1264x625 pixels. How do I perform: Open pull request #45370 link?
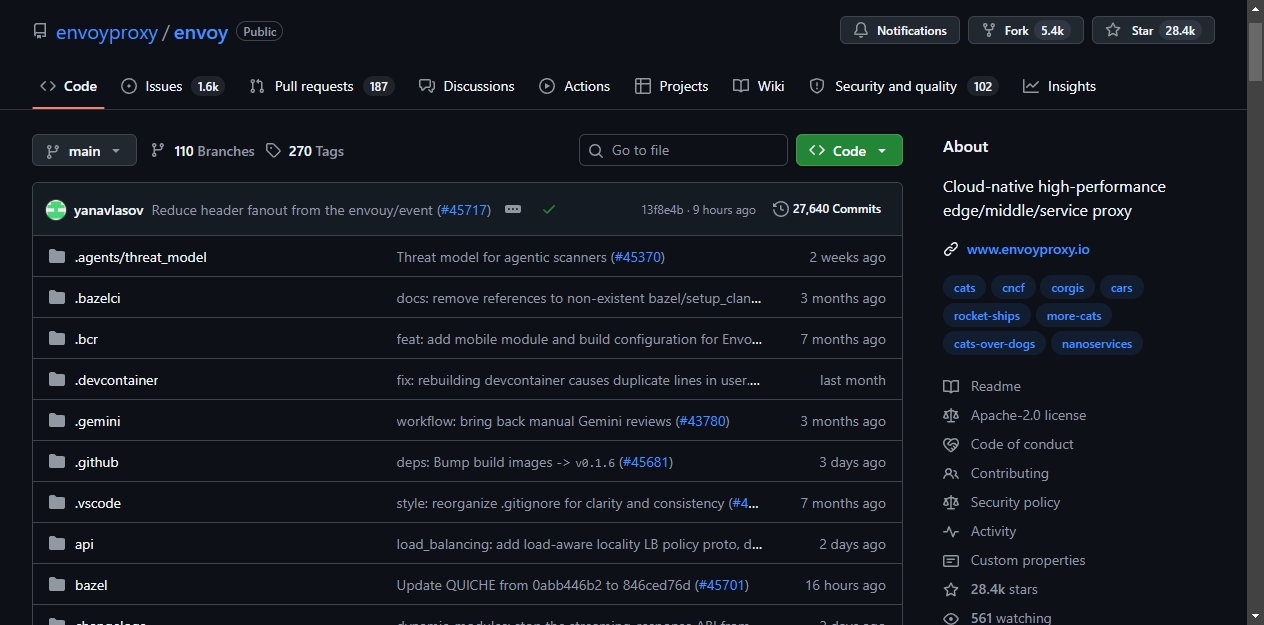tap(638, 257)
